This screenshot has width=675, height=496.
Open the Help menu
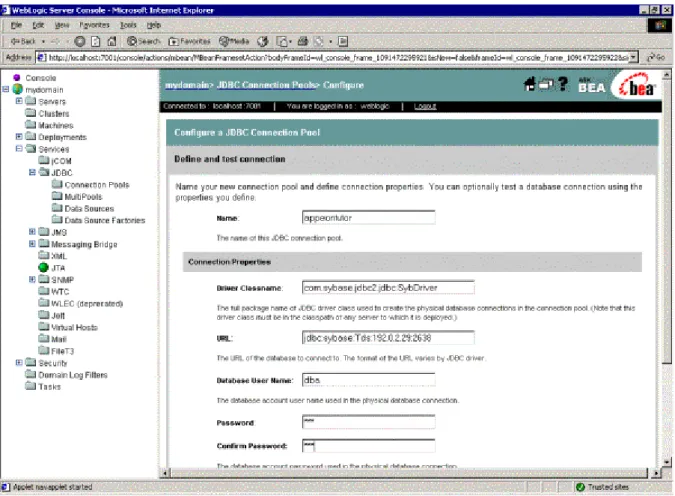154,25
